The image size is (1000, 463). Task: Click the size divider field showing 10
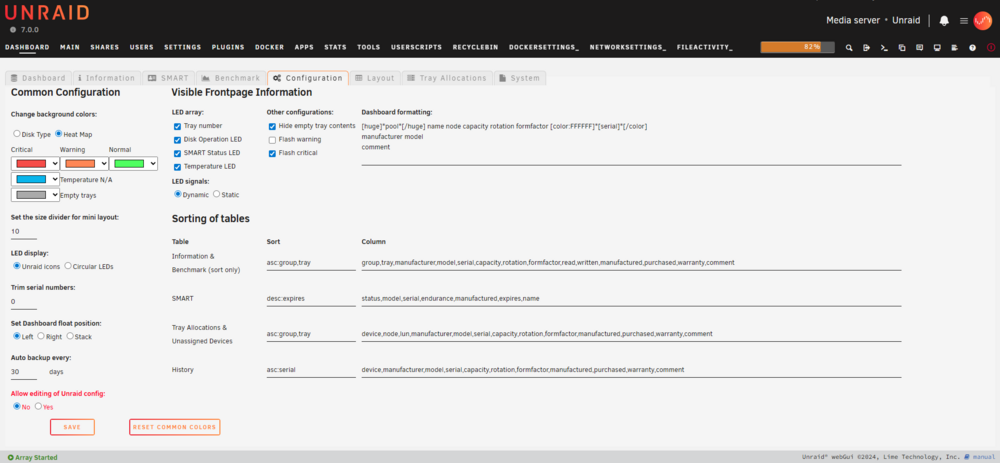tap(24, 232)
